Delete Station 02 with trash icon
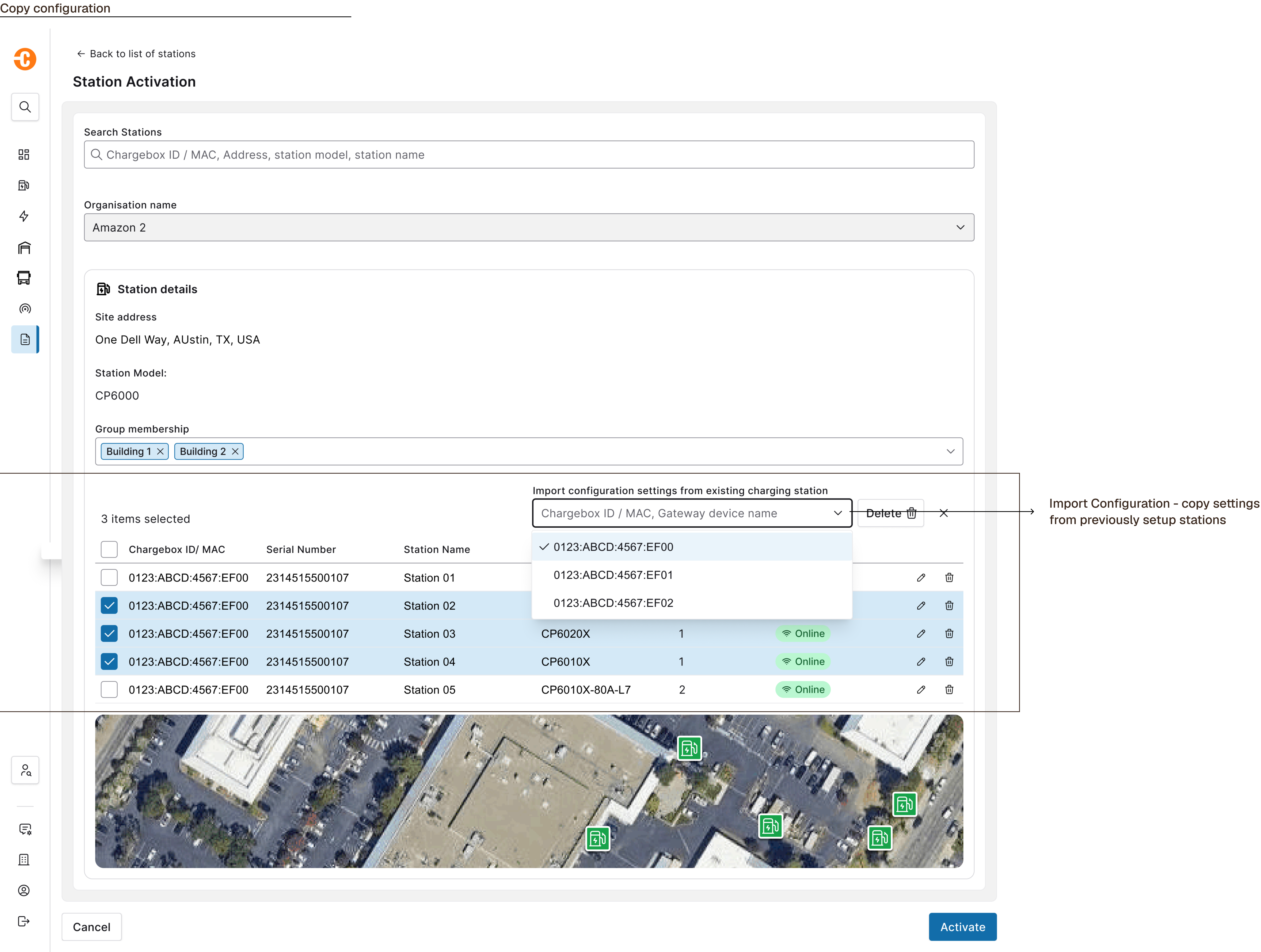This screenshot has width=1261, height=952. click(x=949, y=605)
